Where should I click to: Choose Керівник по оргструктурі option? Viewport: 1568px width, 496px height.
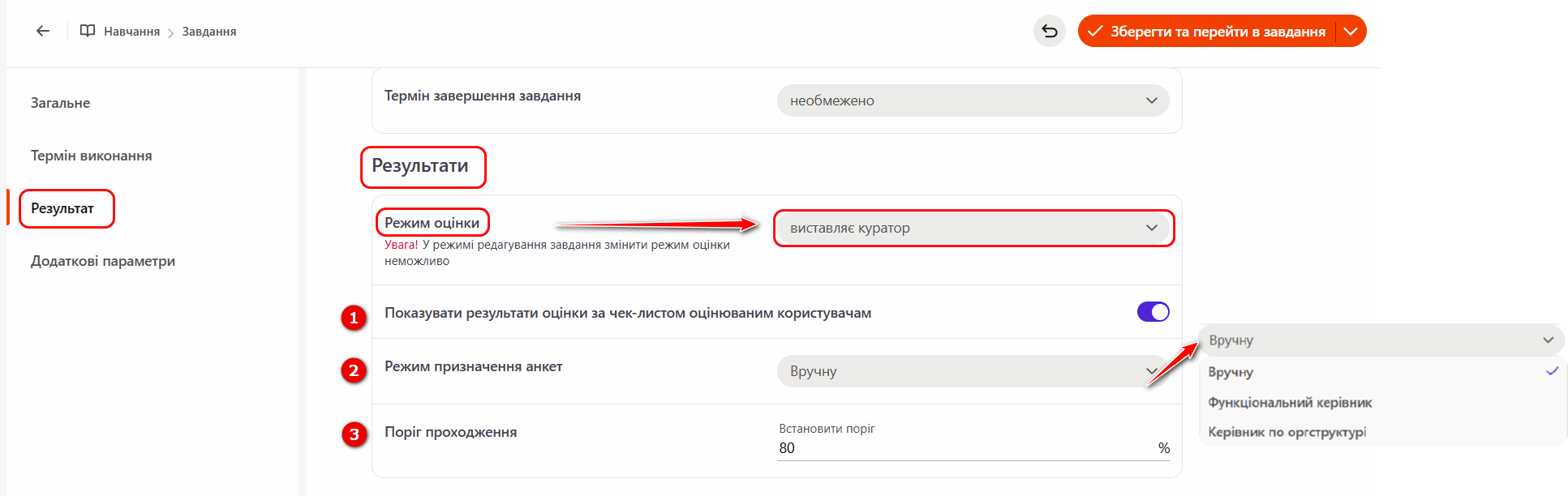(1287, 432)
